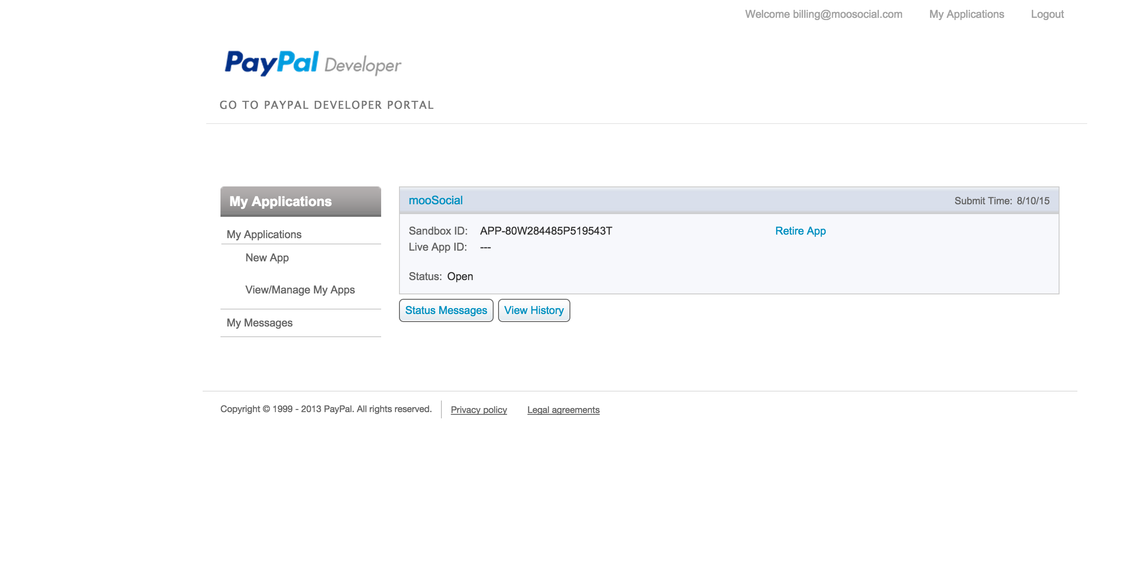
Task: Click the Submit Time 8/10/15 text
Action: 1002,202
